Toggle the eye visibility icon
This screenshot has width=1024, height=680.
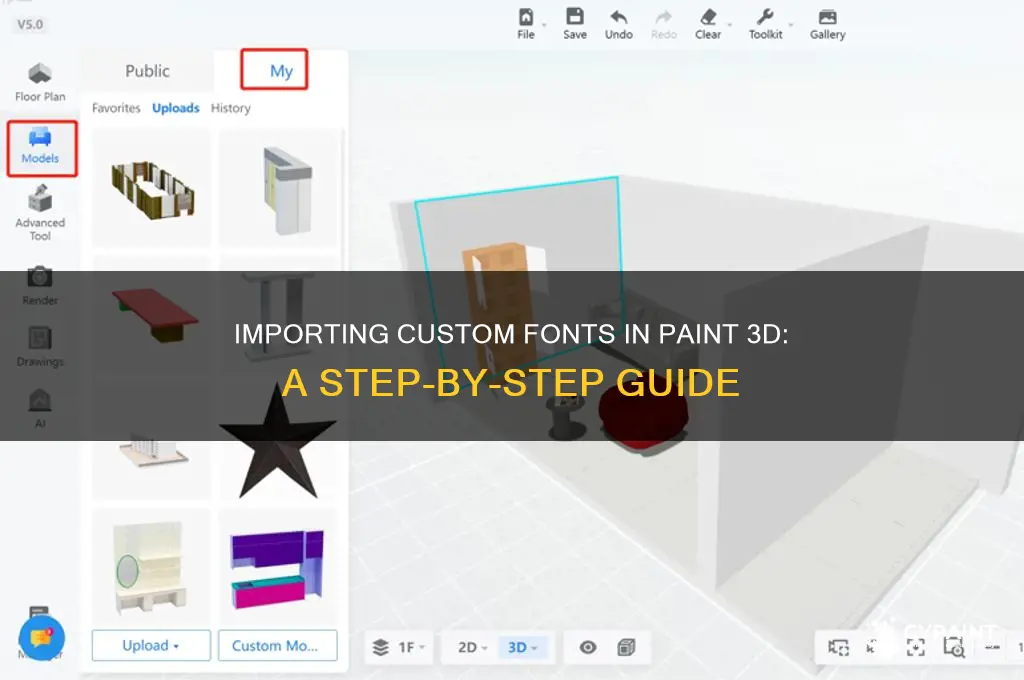click(x=588, y=647)
